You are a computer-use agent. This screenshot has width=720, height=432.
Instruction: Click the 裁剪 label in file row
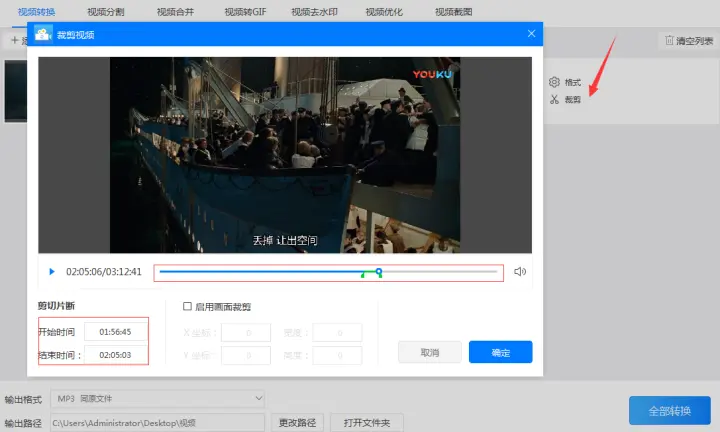pos(573,99)
